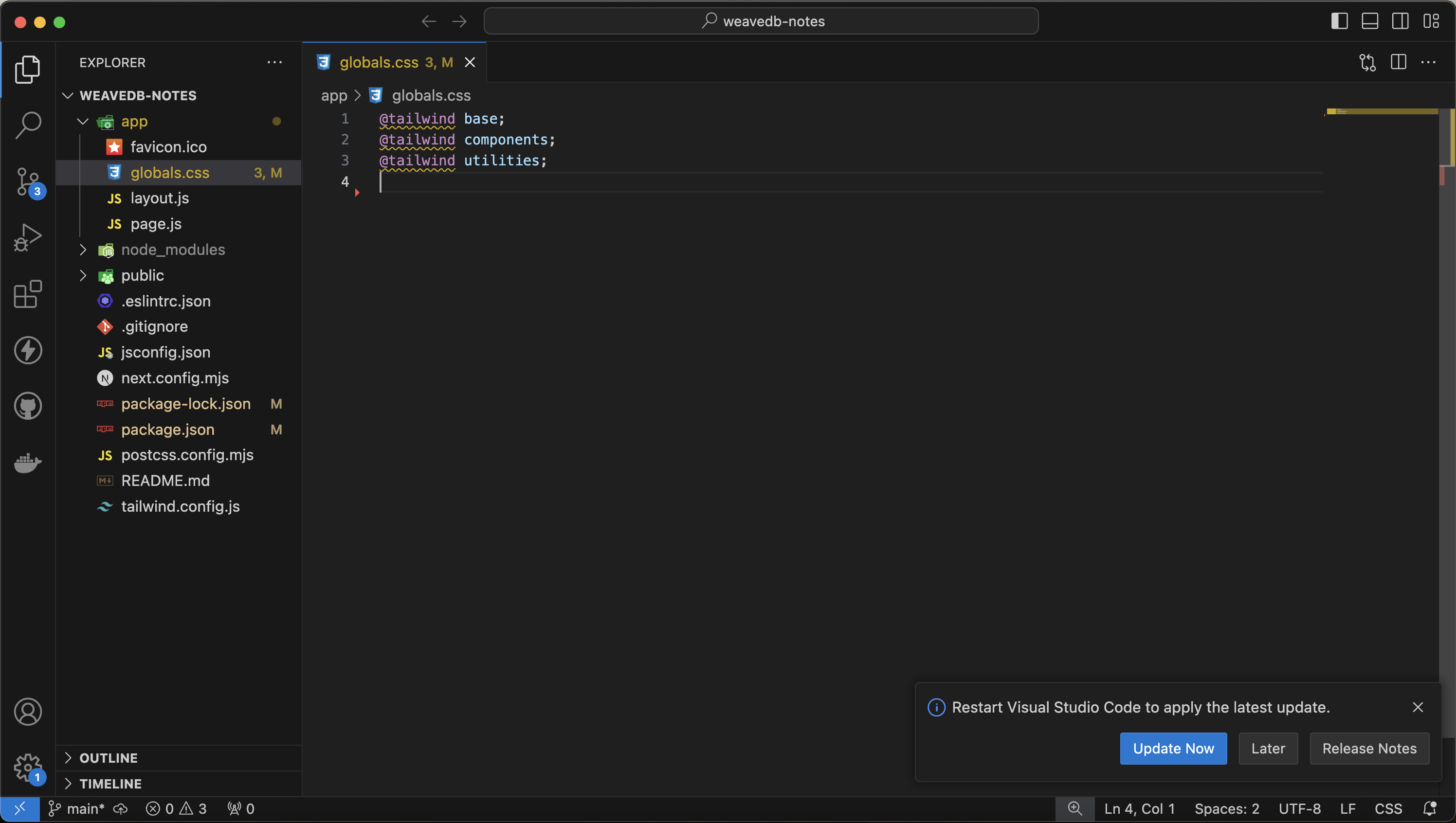Image resolution: width=1456 pixels, height=823 pixels.
Task: Open the Search view in activity bar
Action: (28, 125)
